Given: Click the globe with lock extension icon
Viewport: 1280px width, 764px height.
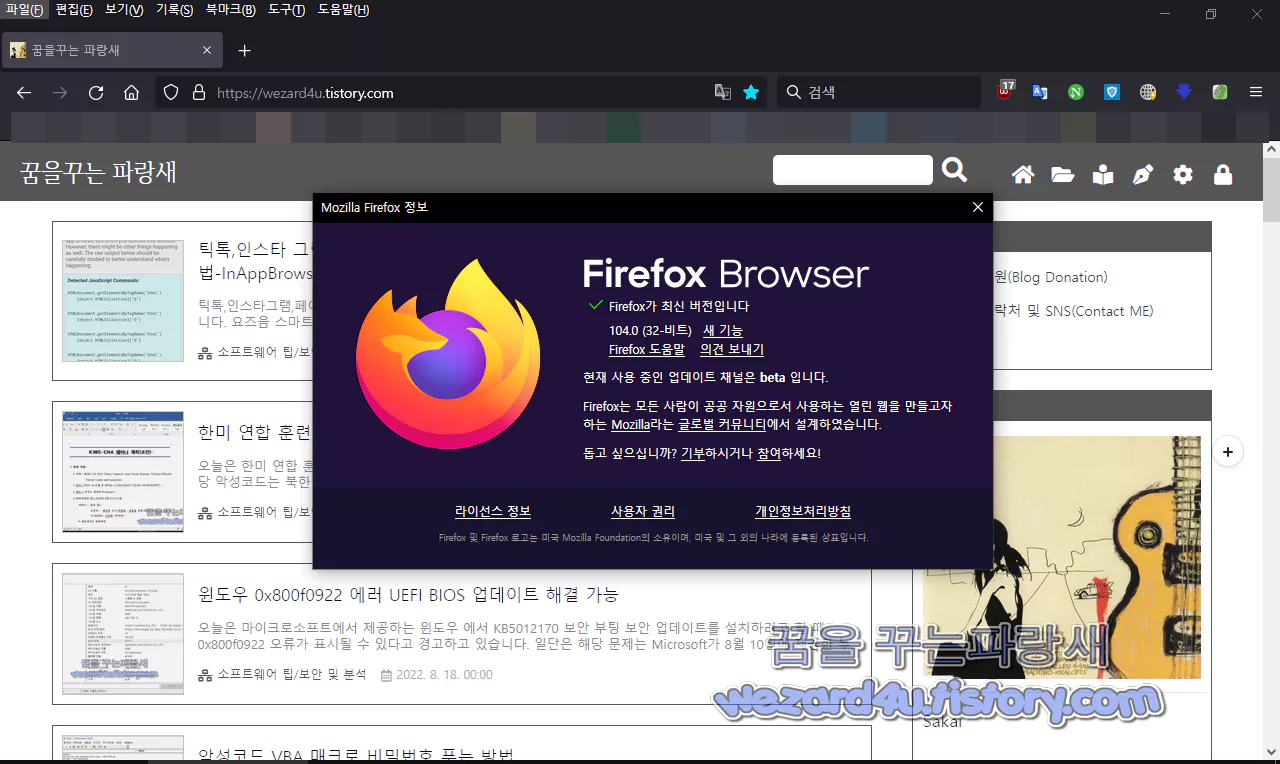Looking at the screenshot, I should [1148, 92].
